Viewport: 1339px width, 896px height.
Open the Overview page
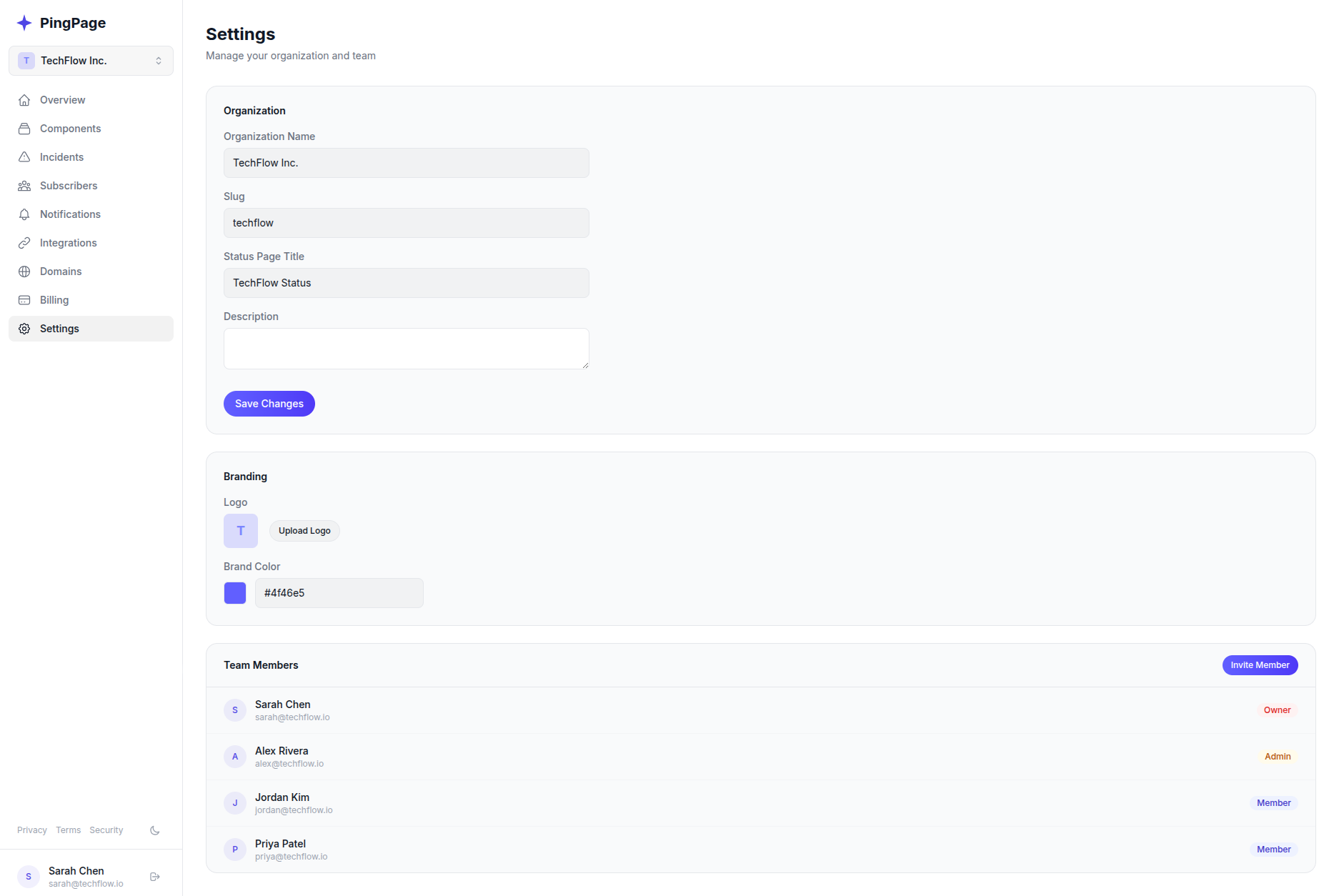pos(91,100)
